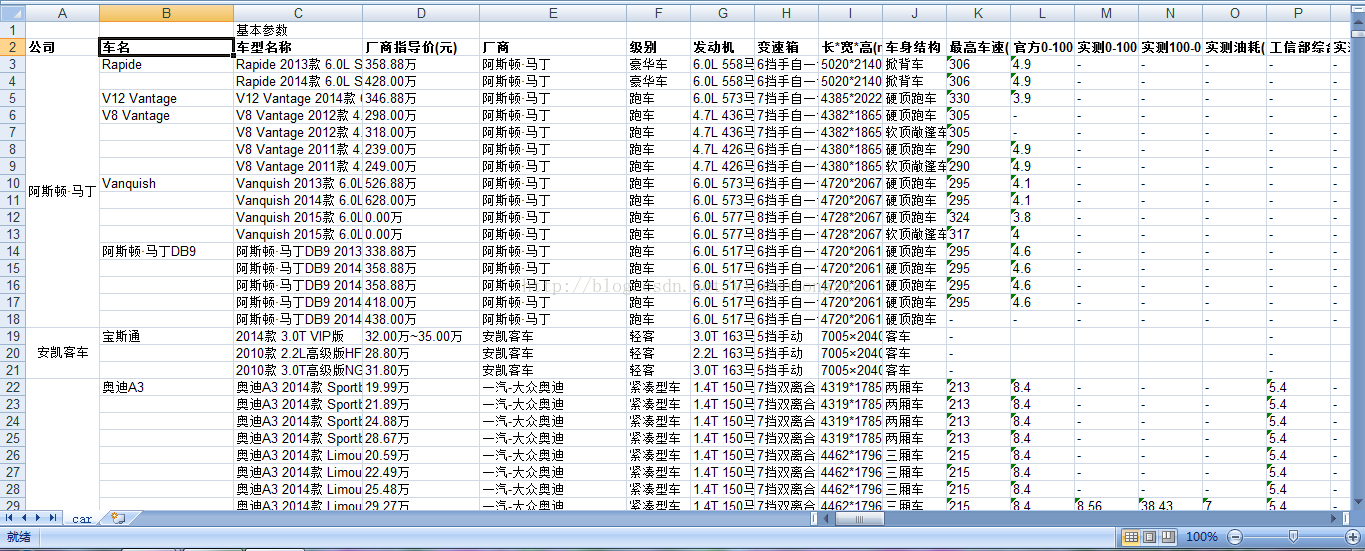This screenshot has height=551, width=1365.
Task: Click the 阿斯顿·马丁 company cell in column A
Action: pos(62,191)
